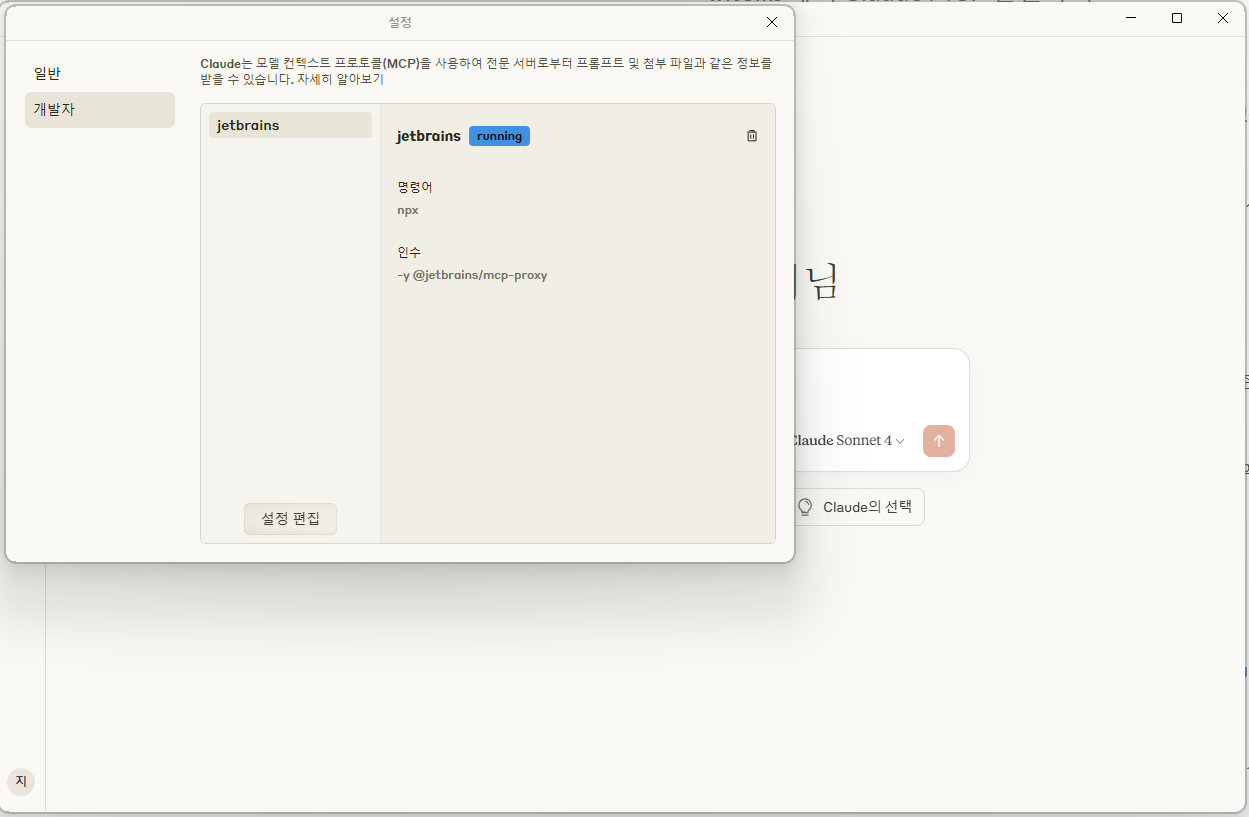This screenshot has height=817, width=1249.
Task: Click the chevron next to Sonnet 4
Action: [x=900, y=441]
